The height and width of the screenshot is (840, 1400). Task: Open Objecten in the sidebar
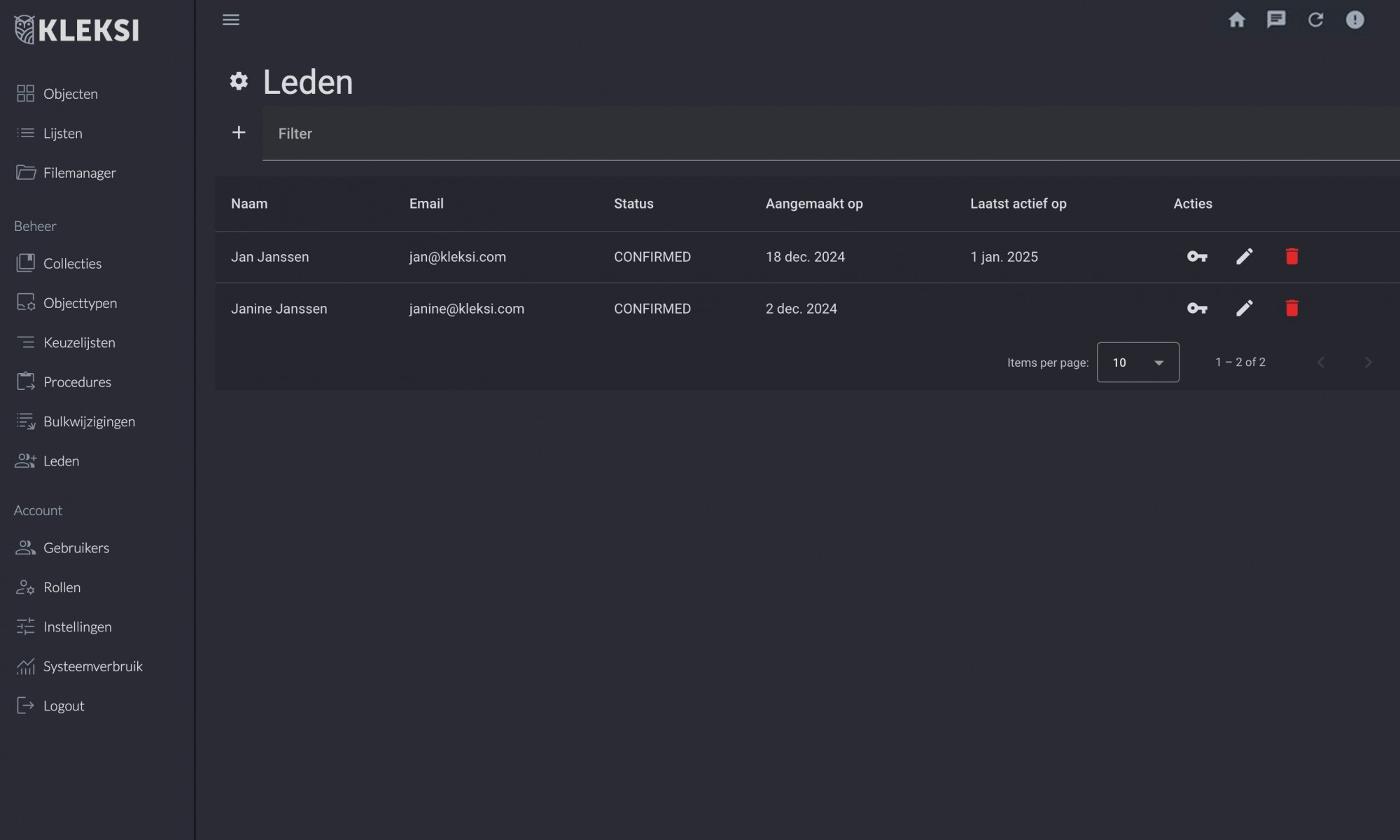(x=70, y=94)
